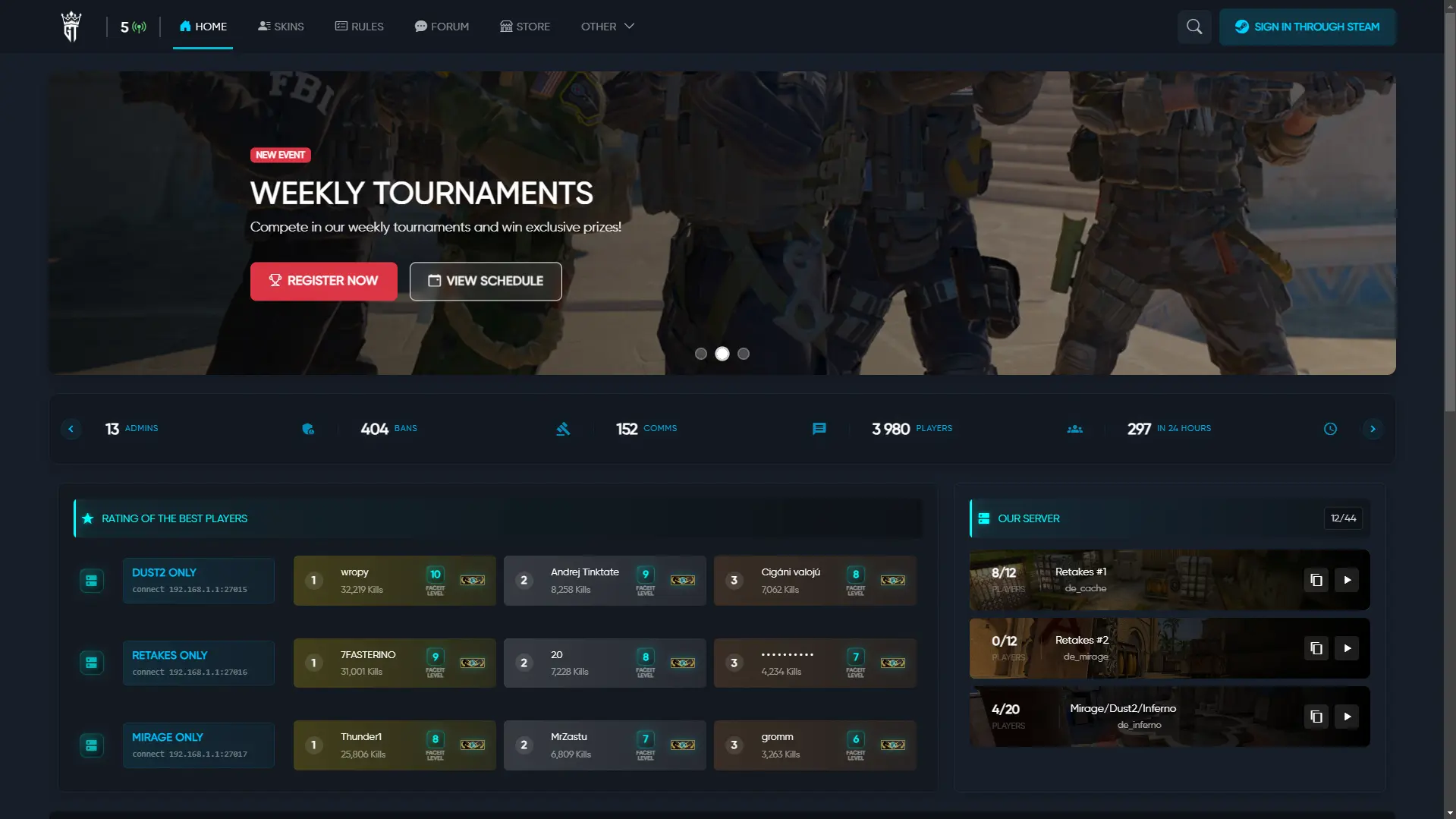The image size is (1456, 819).
Task: Open the FORUM page
Action: point(442,27)
